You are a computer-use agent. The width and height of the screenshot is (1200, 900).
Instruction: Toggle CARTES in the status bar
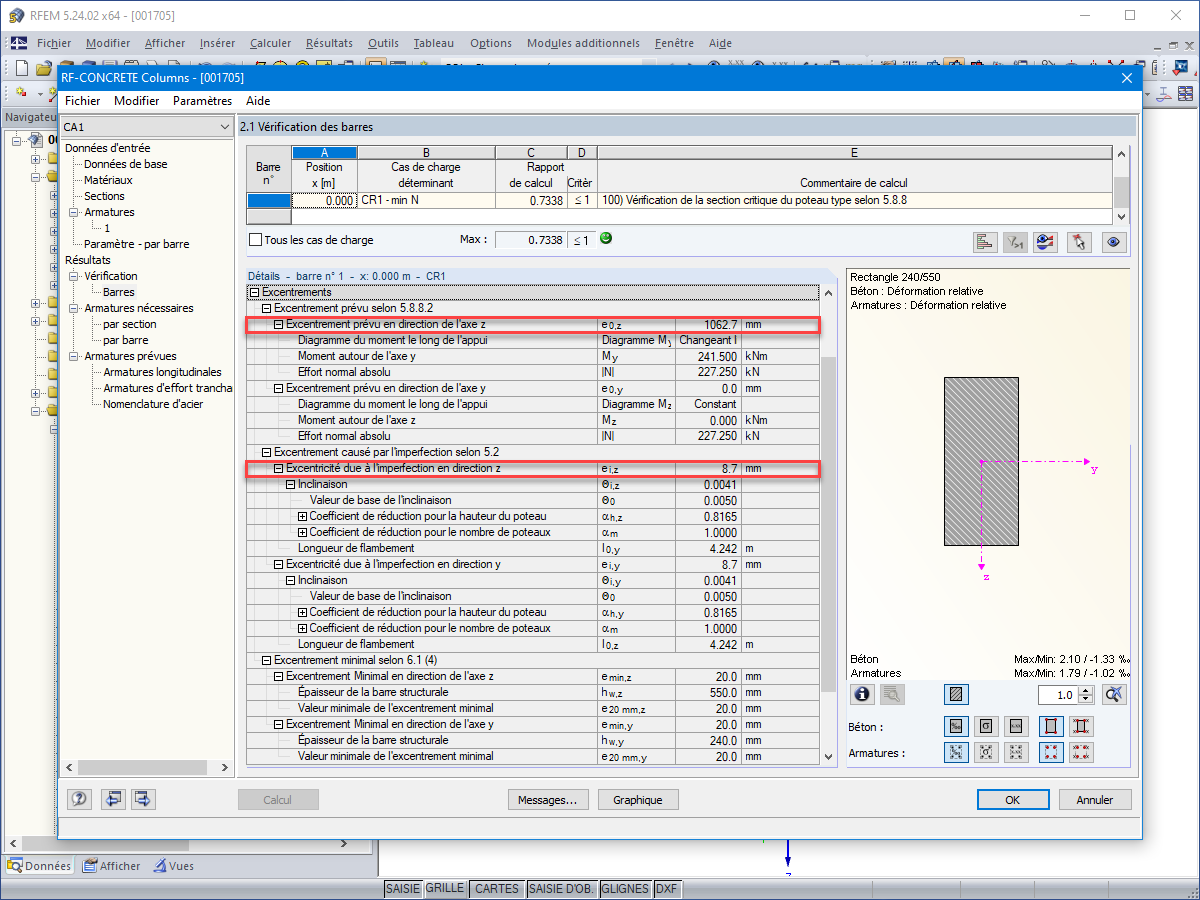(497, 888)
